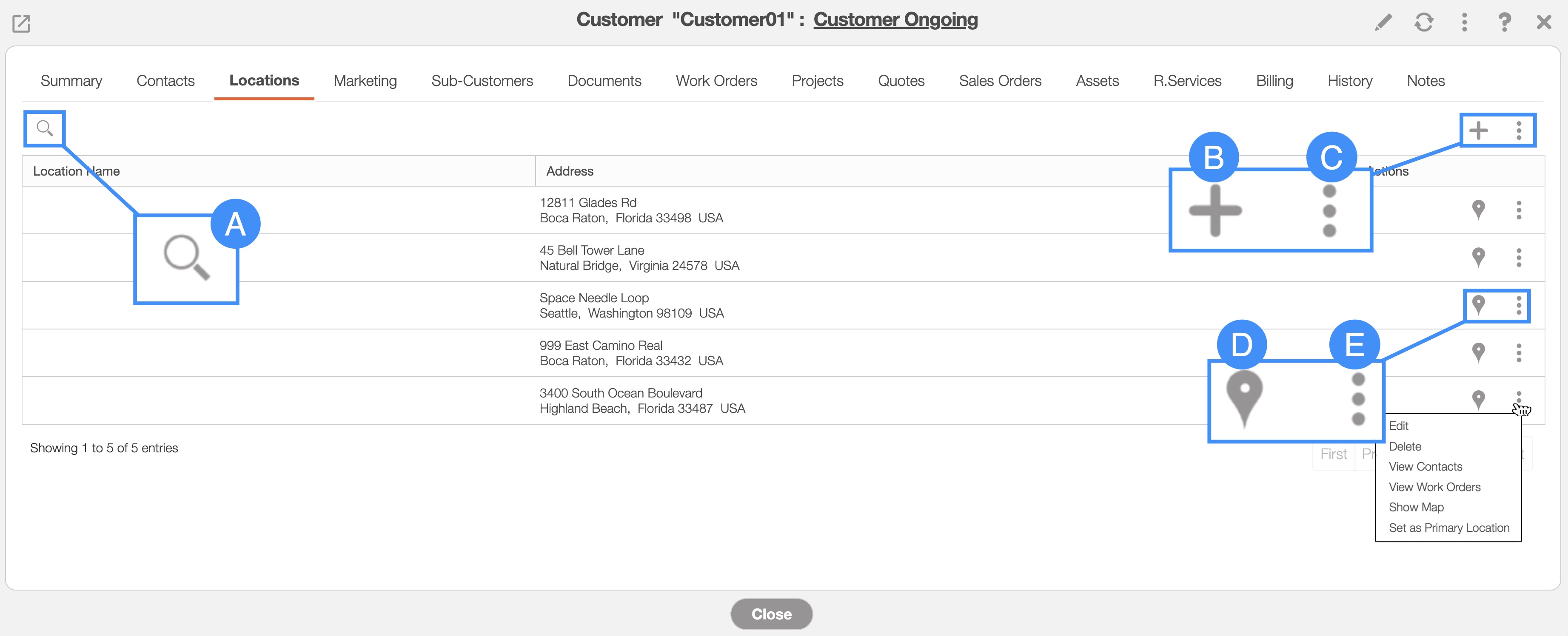Open row actions menu for 12811 Glades Rd
Screen dimensions: 1568x636
(1519, 210)
